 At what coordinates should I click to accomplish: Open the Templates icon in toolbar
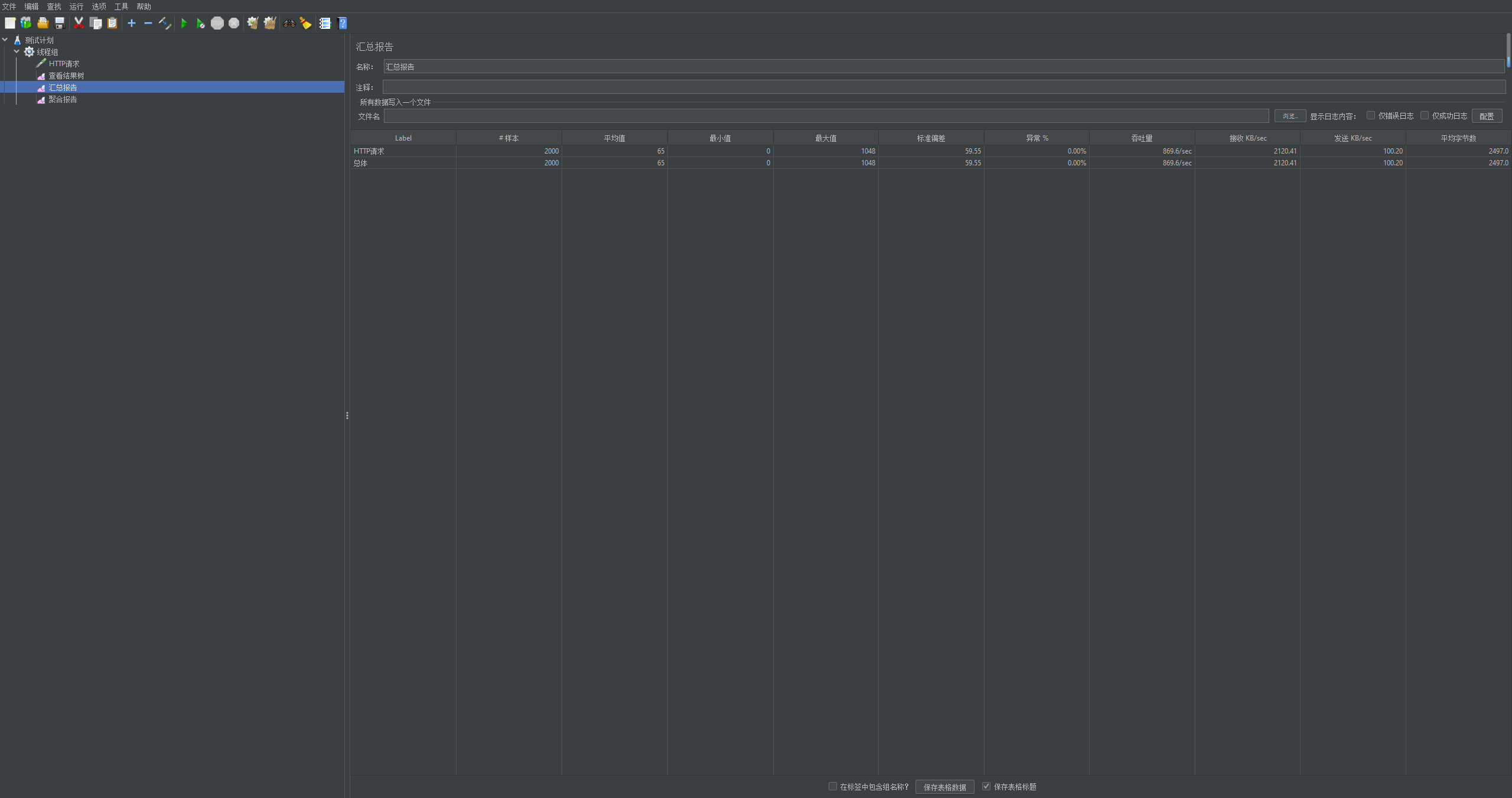click(x=26, y=24)
